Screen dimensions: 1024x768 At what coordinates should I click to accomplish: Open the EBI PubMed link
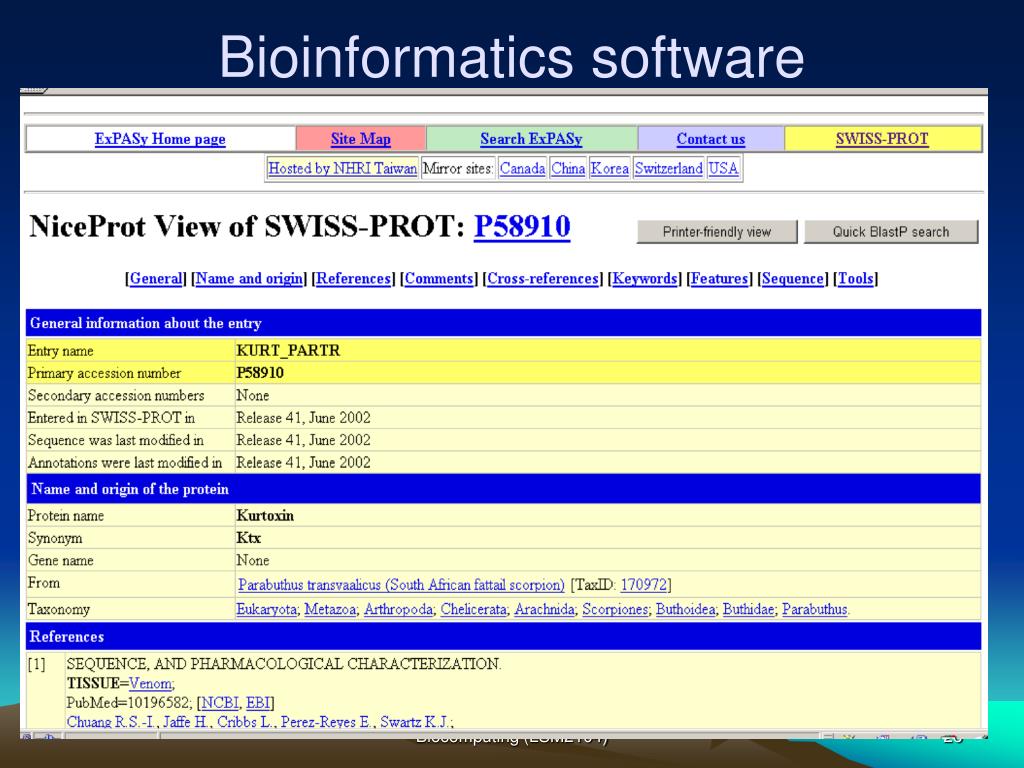[258, 703]
